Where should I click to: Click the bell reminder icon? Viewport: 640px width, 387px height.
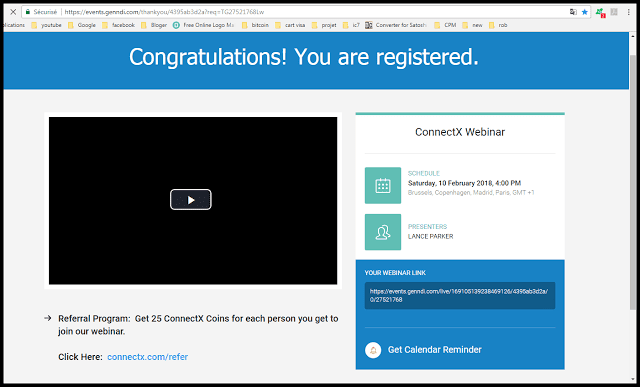coord(373,350)
